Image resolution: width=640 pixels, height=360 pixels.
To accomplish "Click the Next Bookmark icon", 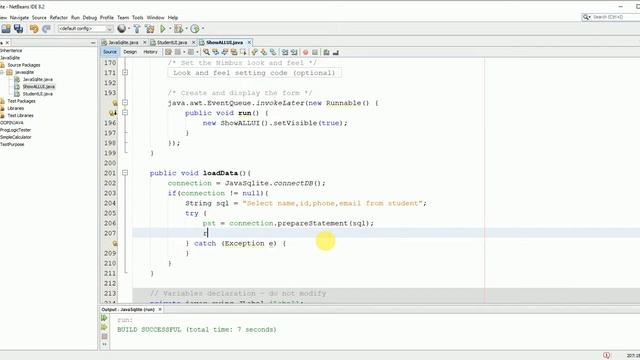I will 264,52.
